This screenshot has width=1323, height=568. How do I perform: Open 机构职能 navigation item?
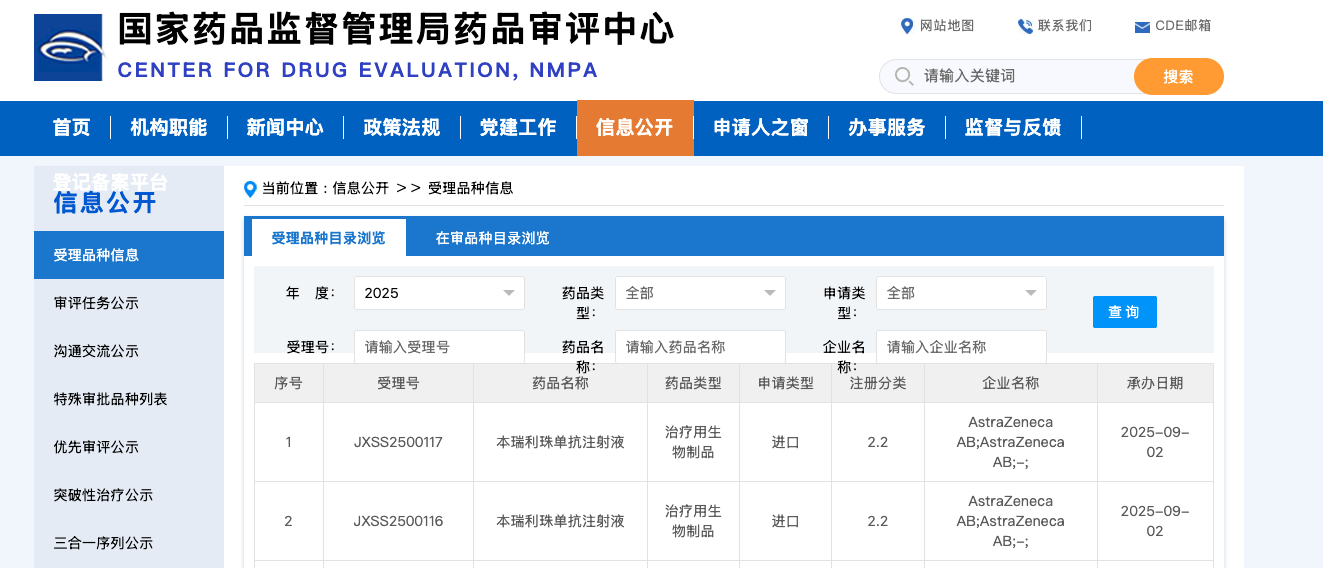click(x=169, y=128)
